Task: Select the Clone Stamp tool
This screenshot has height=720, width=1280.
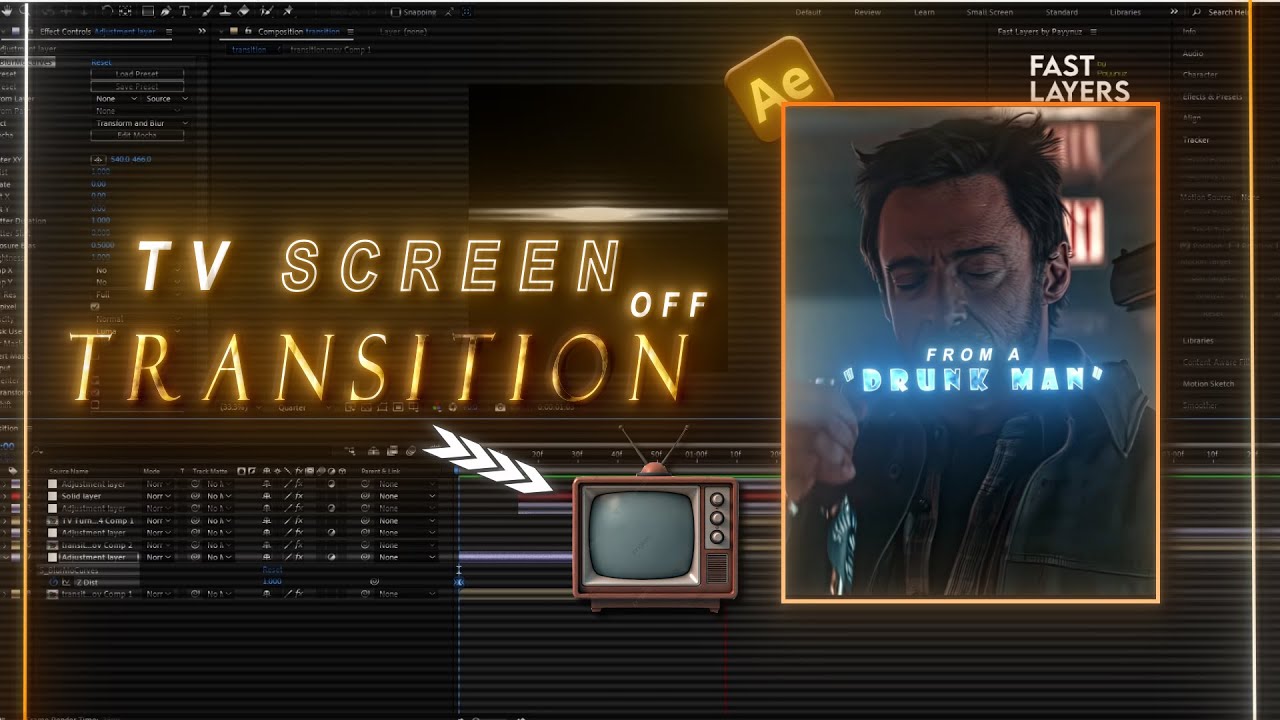Action: pyautogui.click(x=225, y=12)
